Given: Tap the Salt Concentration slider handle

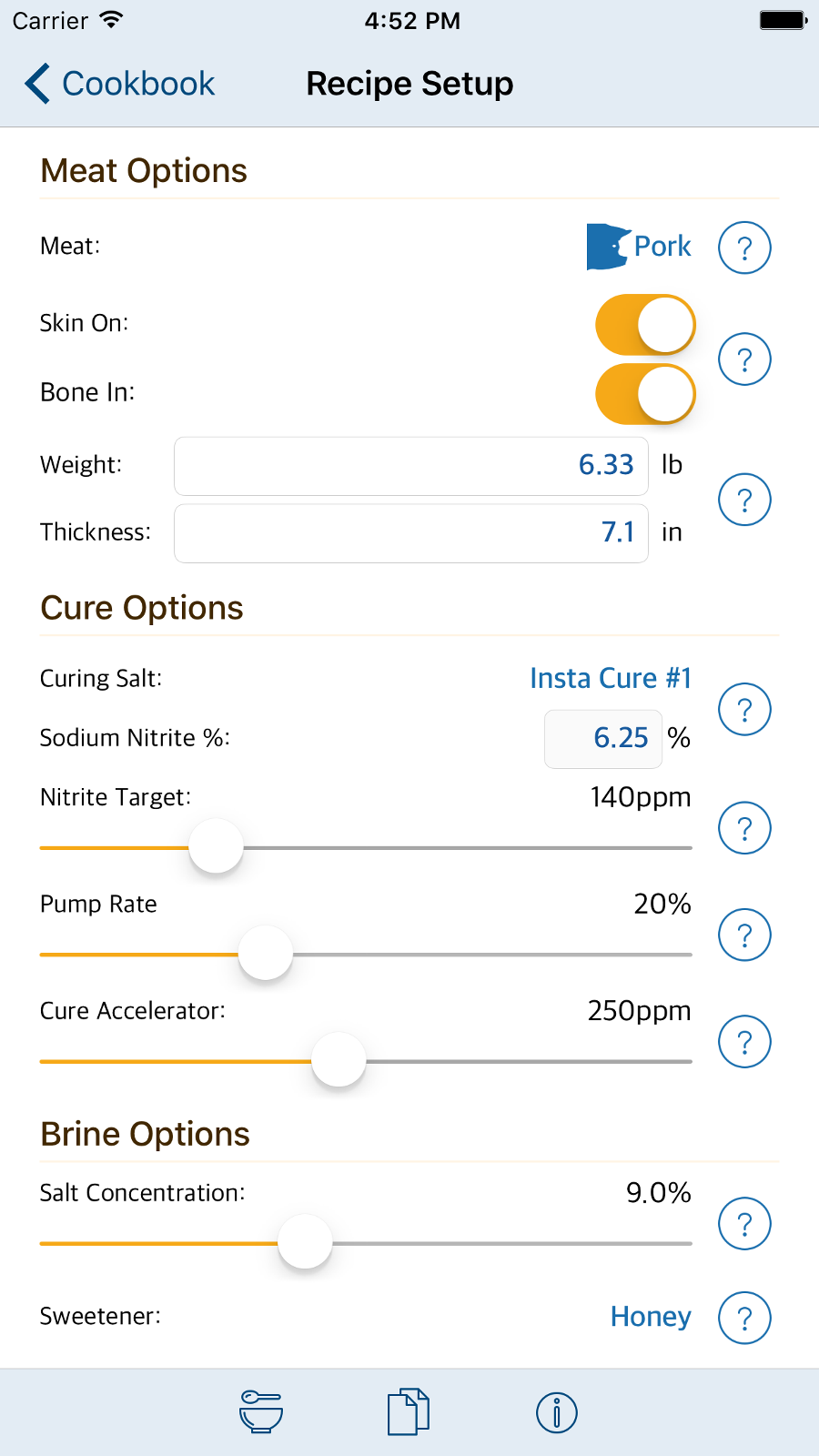Looking at the screenshot, I should pos(305,1242).
